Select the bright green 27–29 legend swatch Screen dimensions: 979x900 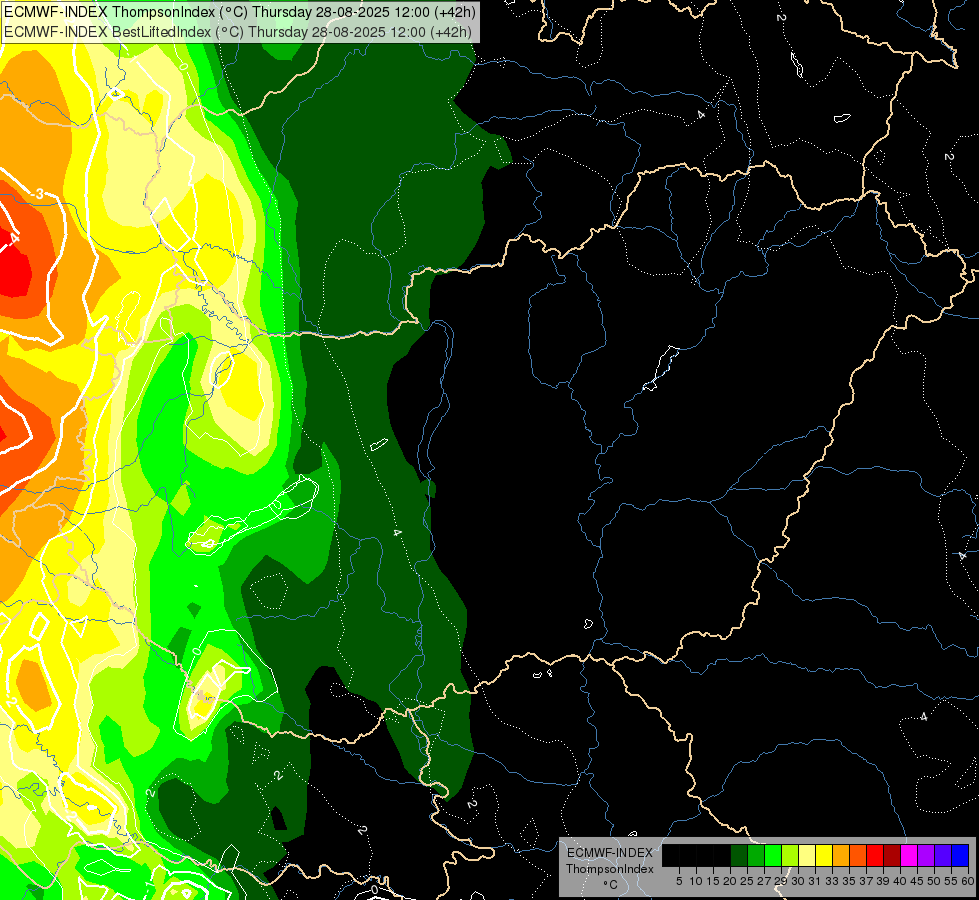point(773,855)
